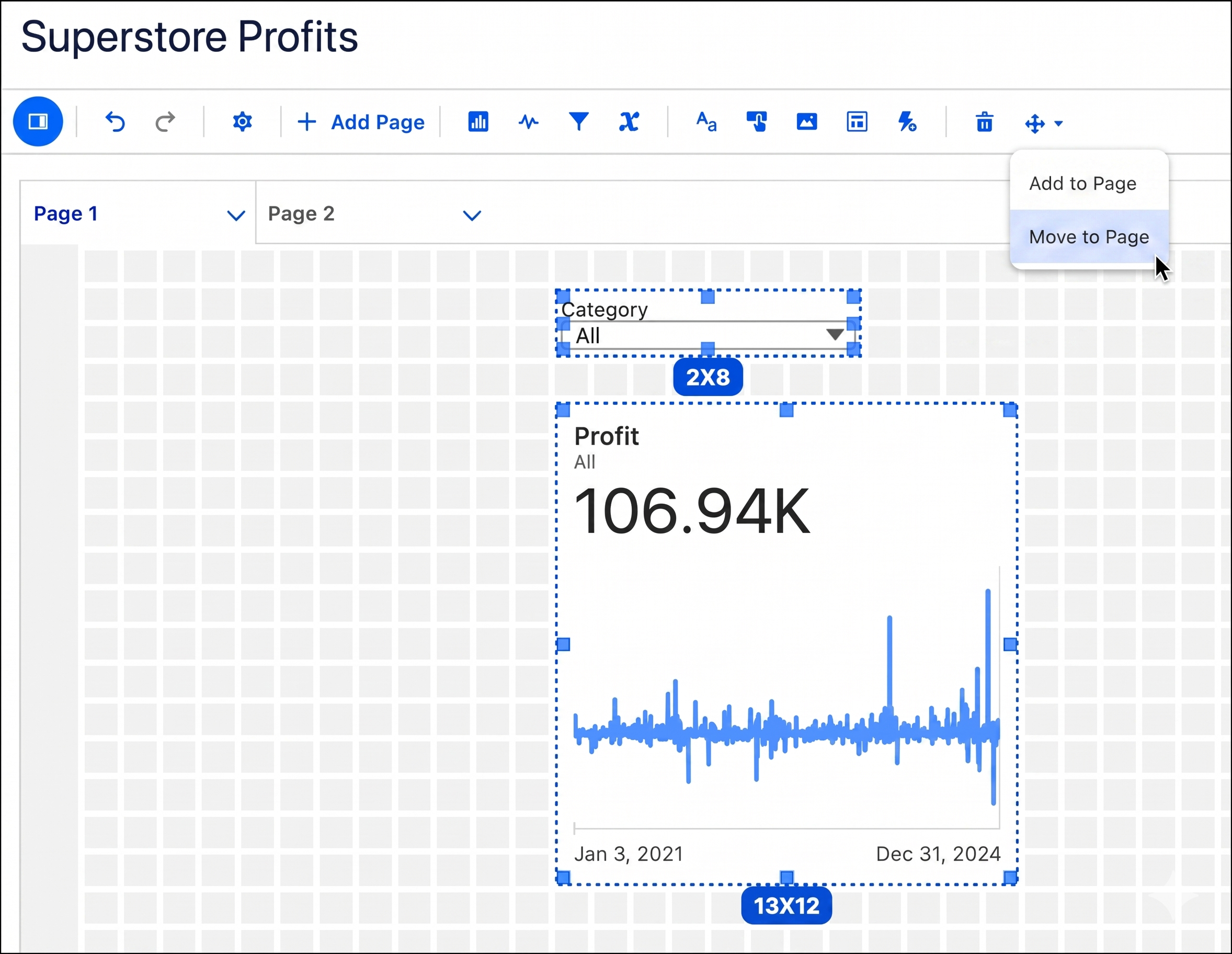Select the Category filter label
This screenshot has width=1232, height=954.
604,310
